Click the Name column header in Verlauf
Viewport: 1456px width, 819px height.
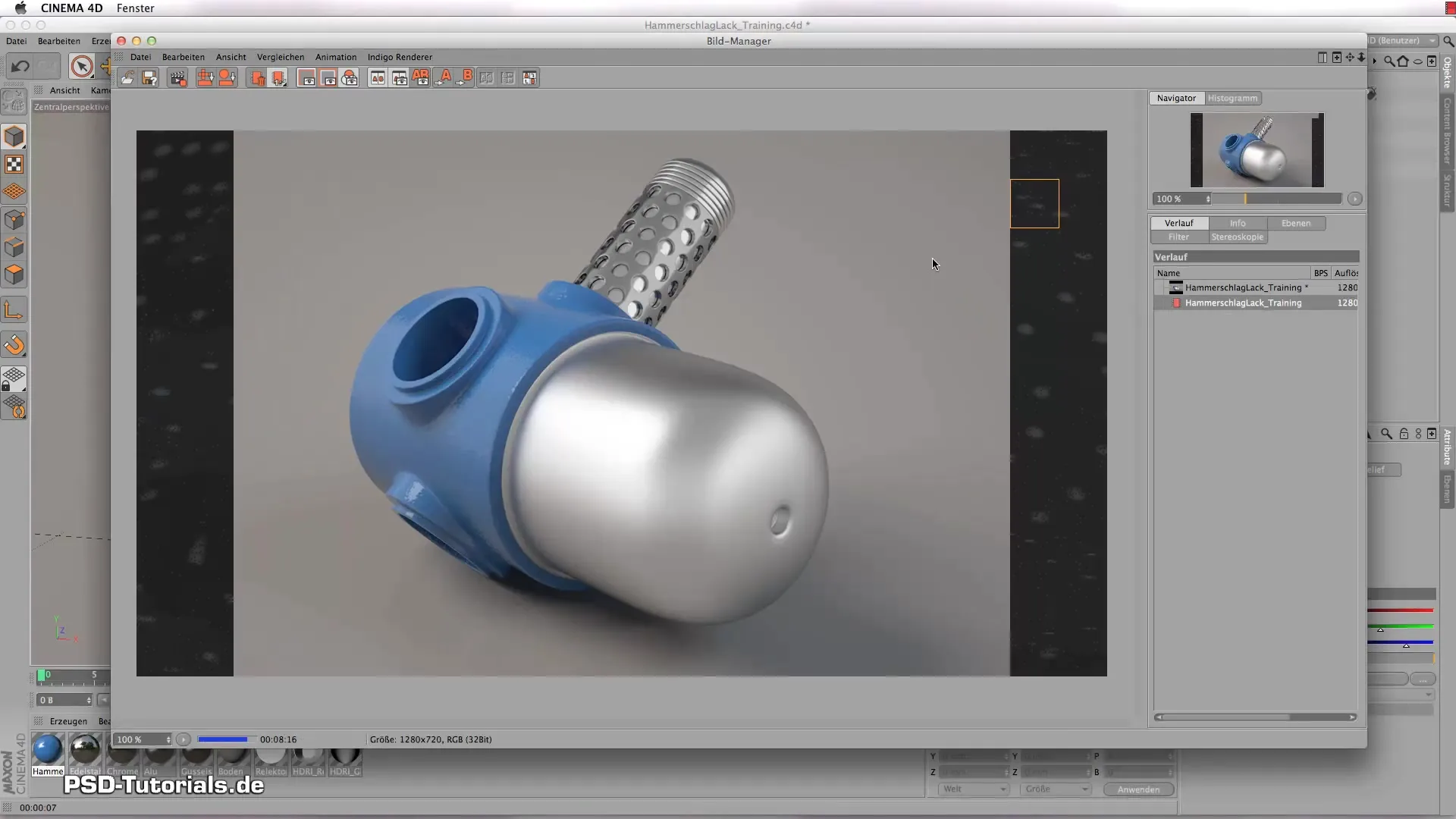point(1232,273)
